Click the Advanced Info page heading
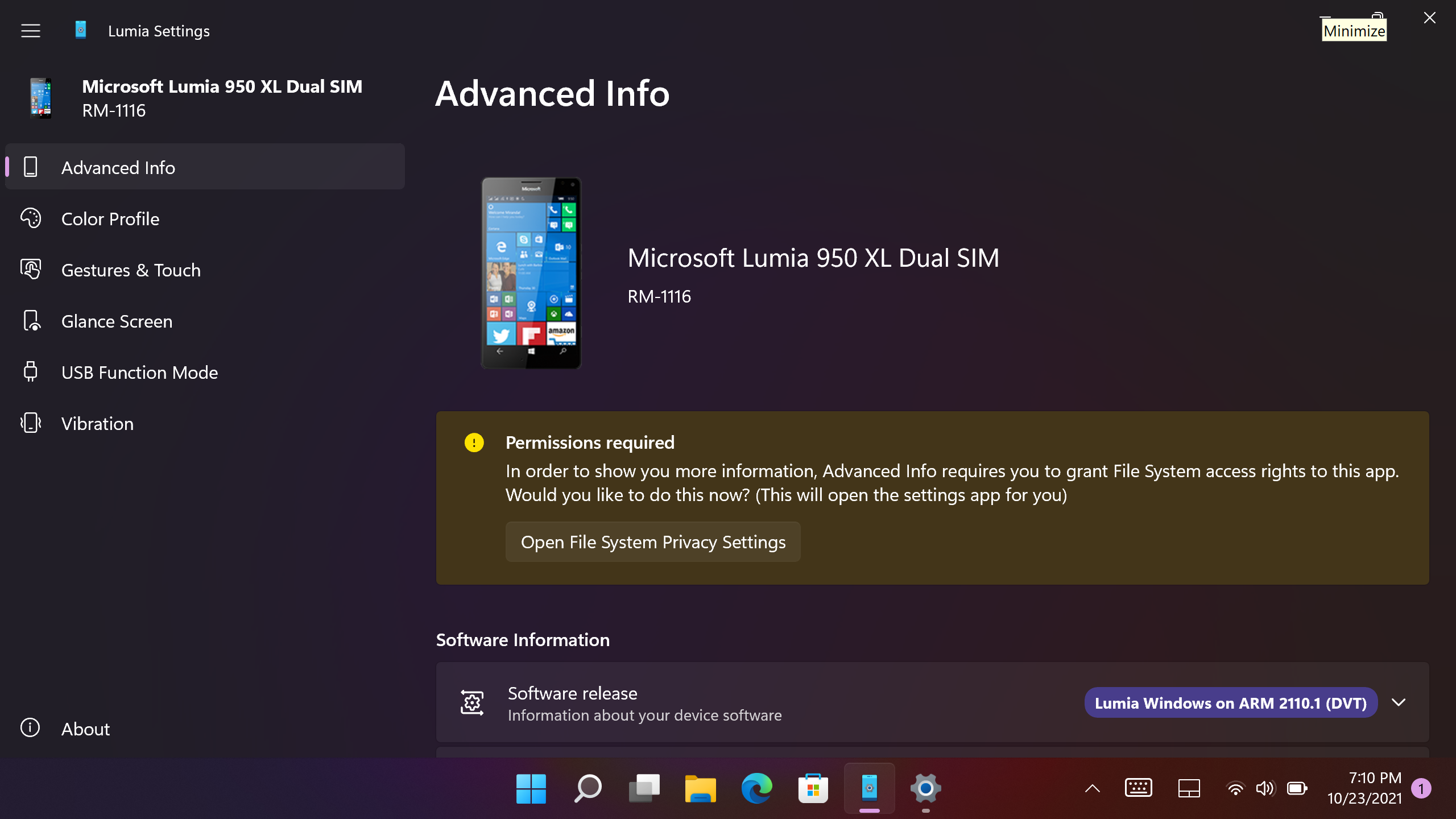Screen dimensions: 1456x819 tap(552, 93)
